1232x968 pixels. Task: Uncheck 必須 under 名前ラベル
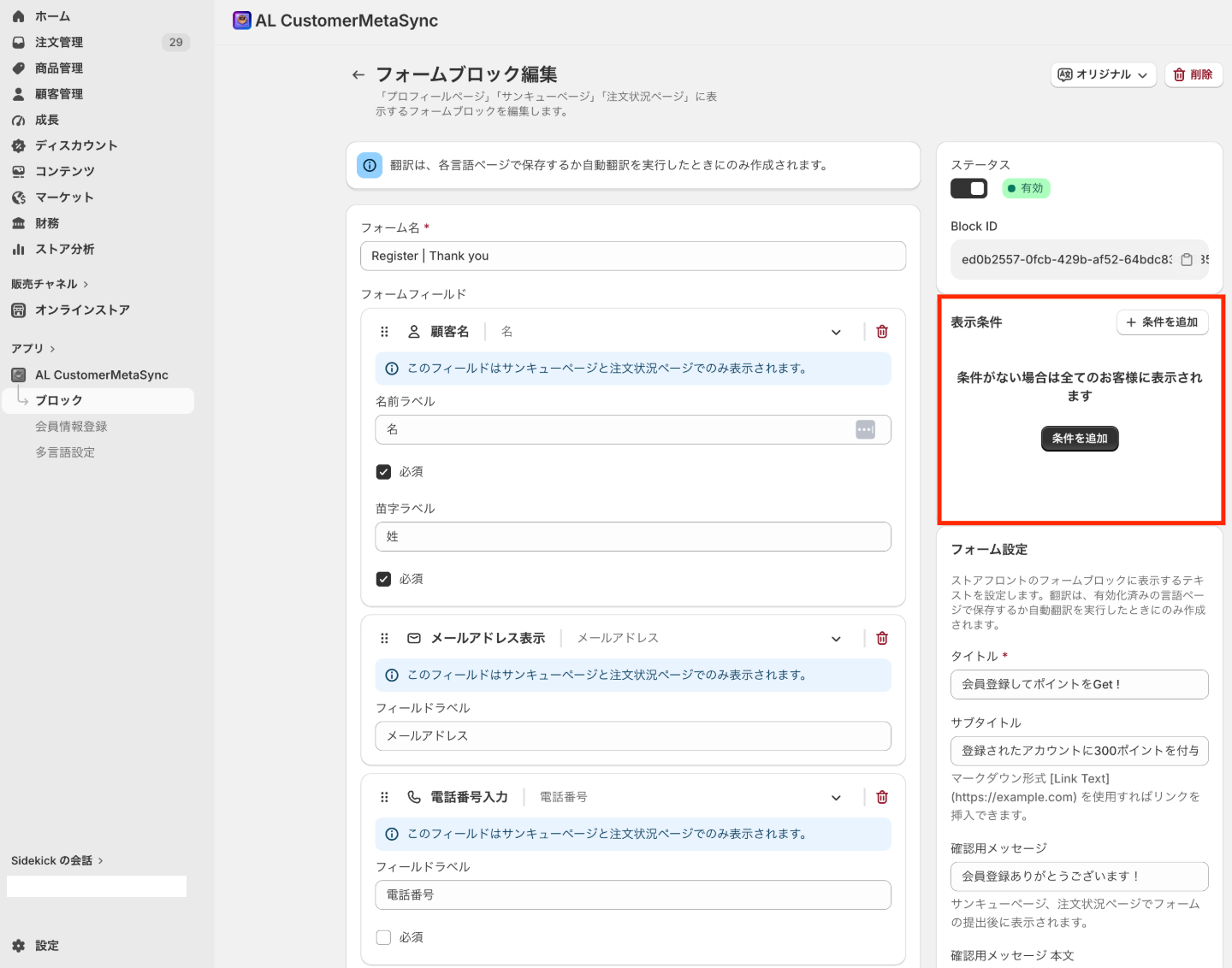pos(383,472)
